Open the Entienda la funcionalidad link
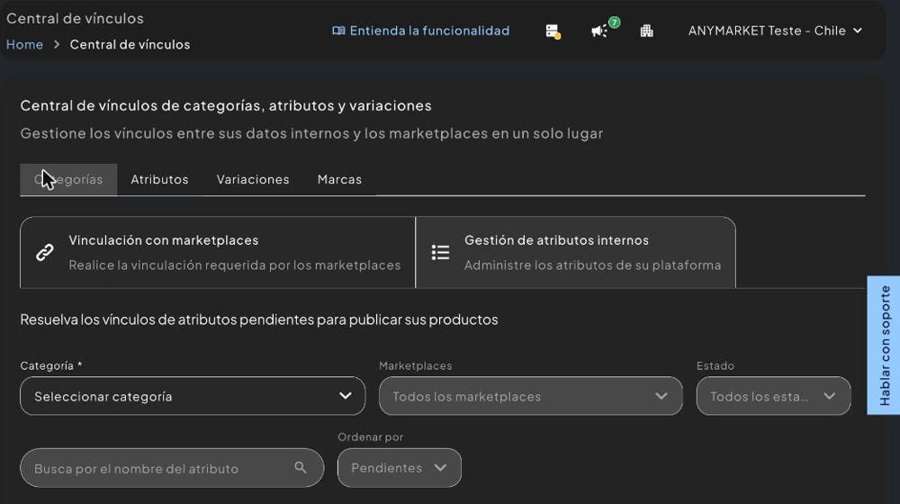 click(421, 30)
